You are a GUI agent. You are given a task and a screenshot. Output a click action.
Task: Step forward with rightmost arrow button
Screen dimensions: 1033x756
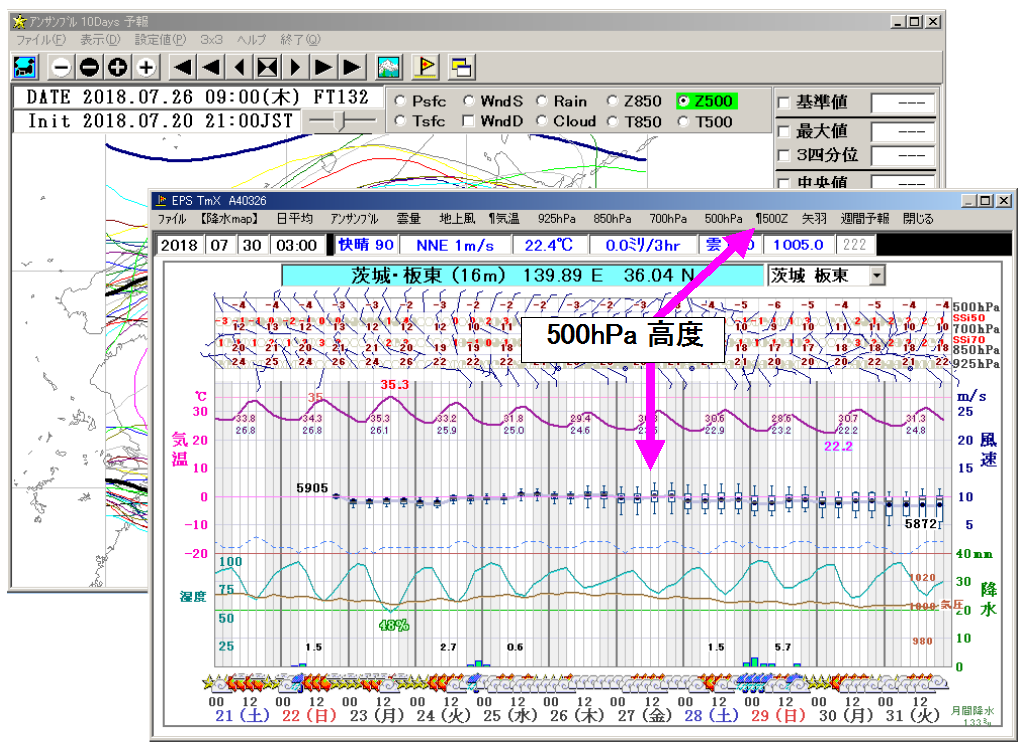(x=352, y=67)
